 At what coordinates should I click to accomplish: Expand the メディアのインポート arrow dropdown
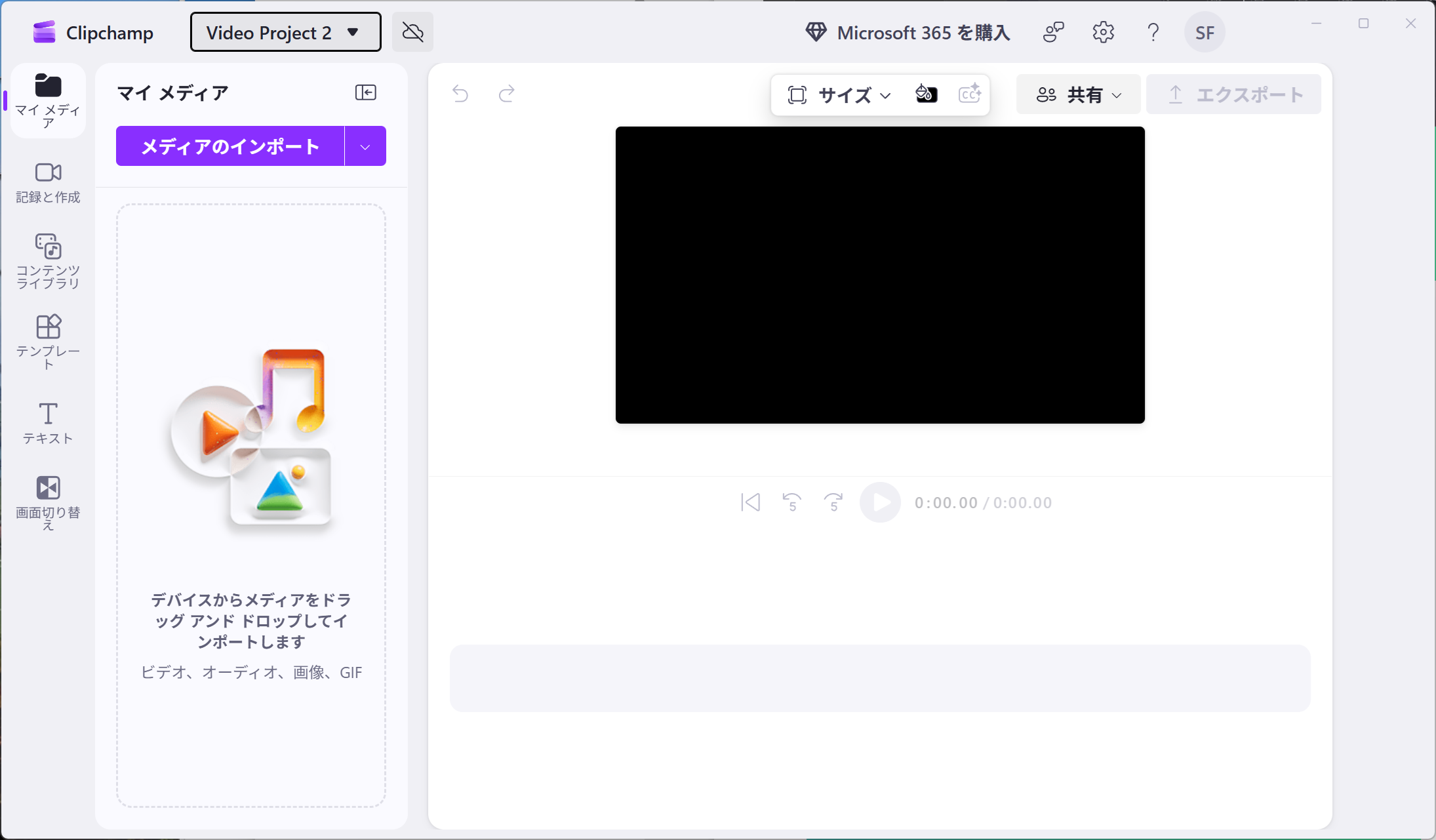[x=365, y=146]
